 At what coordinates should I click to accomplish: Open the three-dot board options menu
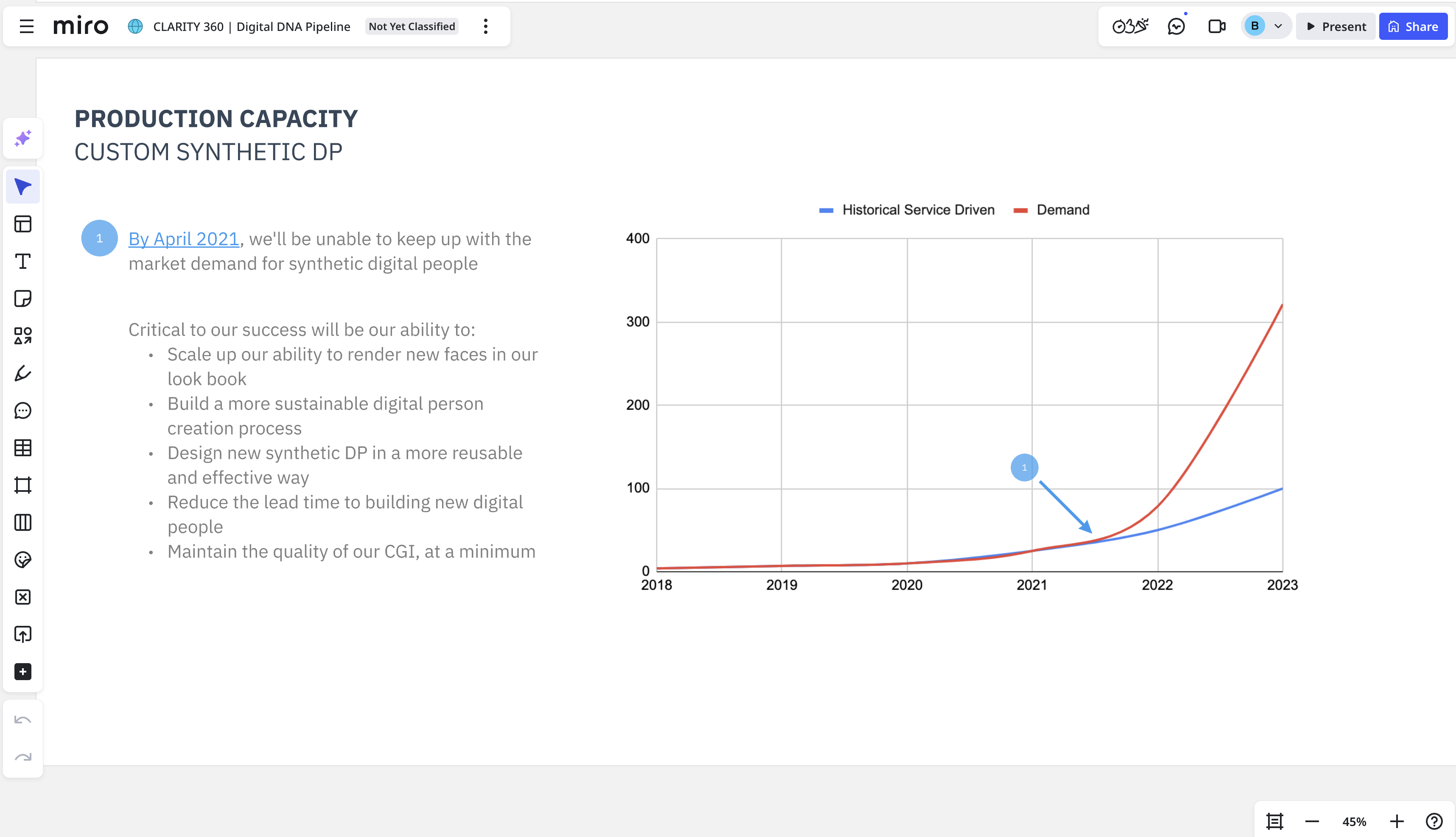(486, 26)
